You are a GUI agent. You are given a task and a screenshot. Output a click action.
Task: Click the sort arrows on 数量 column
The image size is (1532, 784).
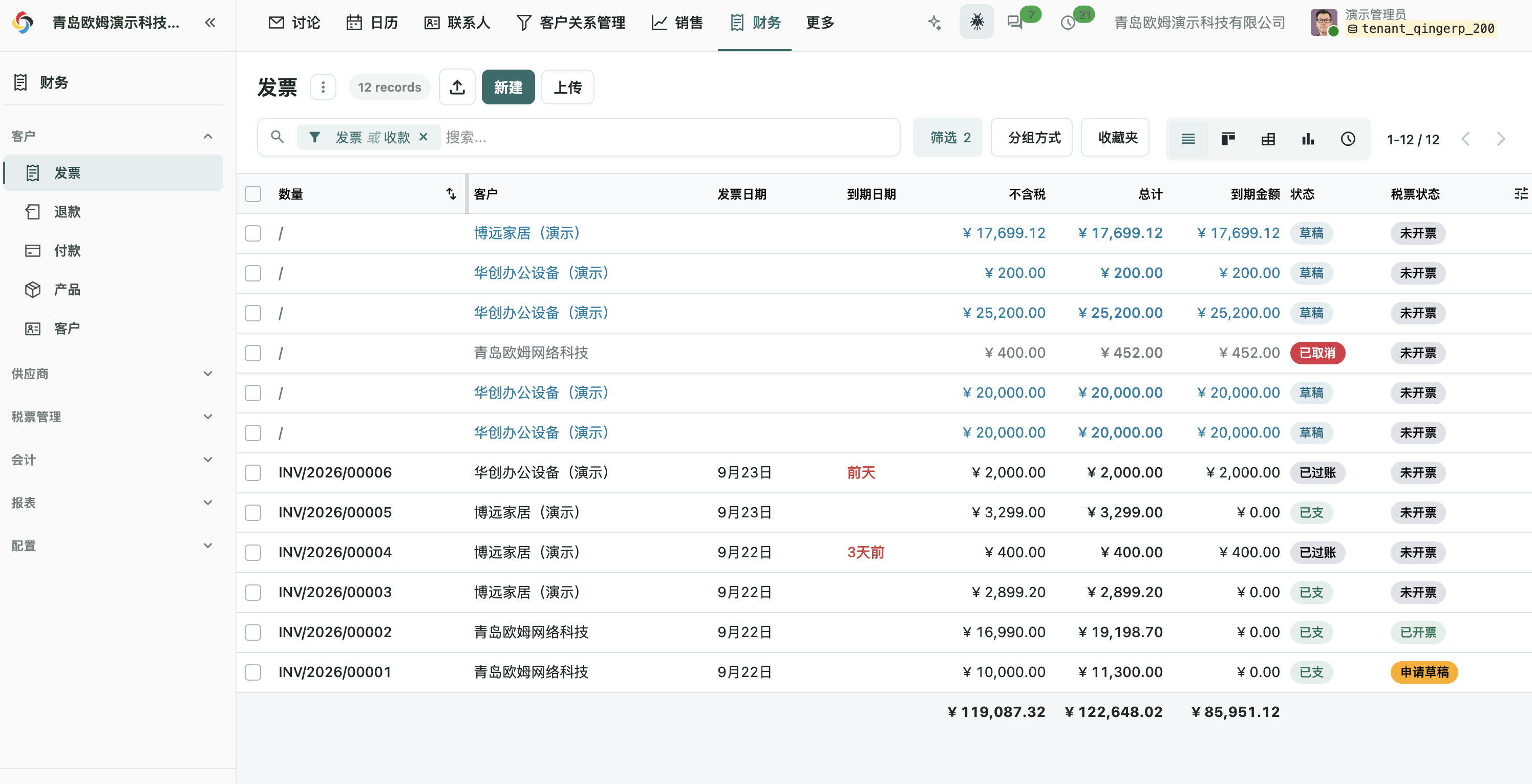[x=451, y=194]
